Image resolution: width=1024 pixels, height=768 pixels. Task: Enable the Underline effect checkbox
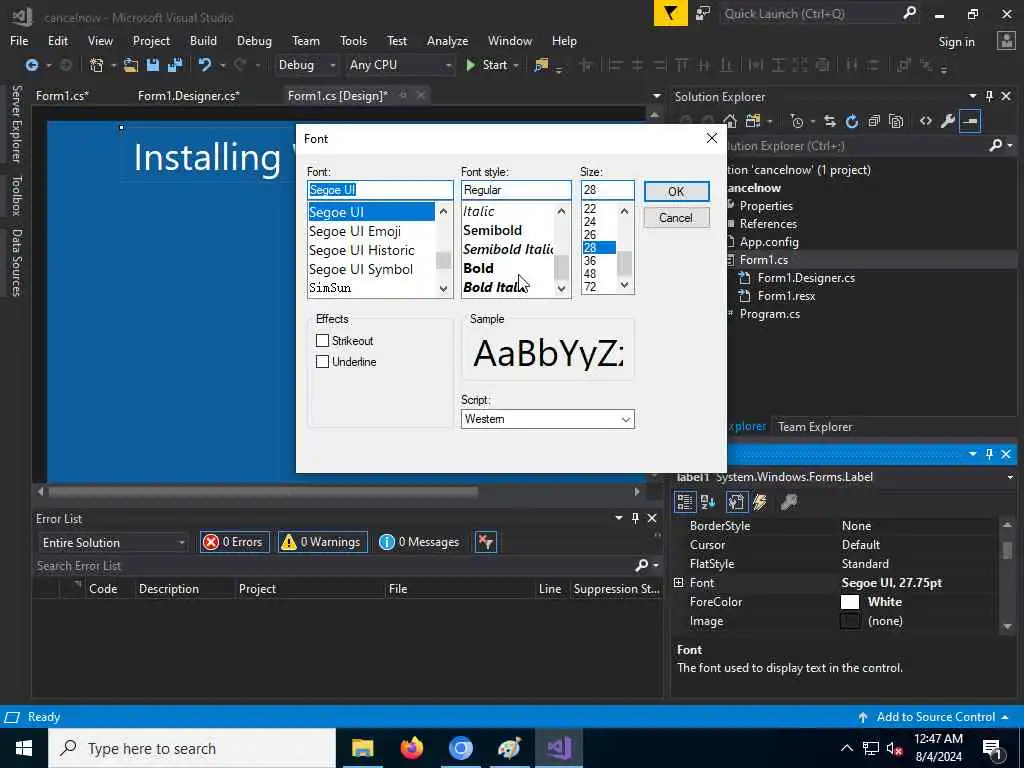(x=322, y=362)
